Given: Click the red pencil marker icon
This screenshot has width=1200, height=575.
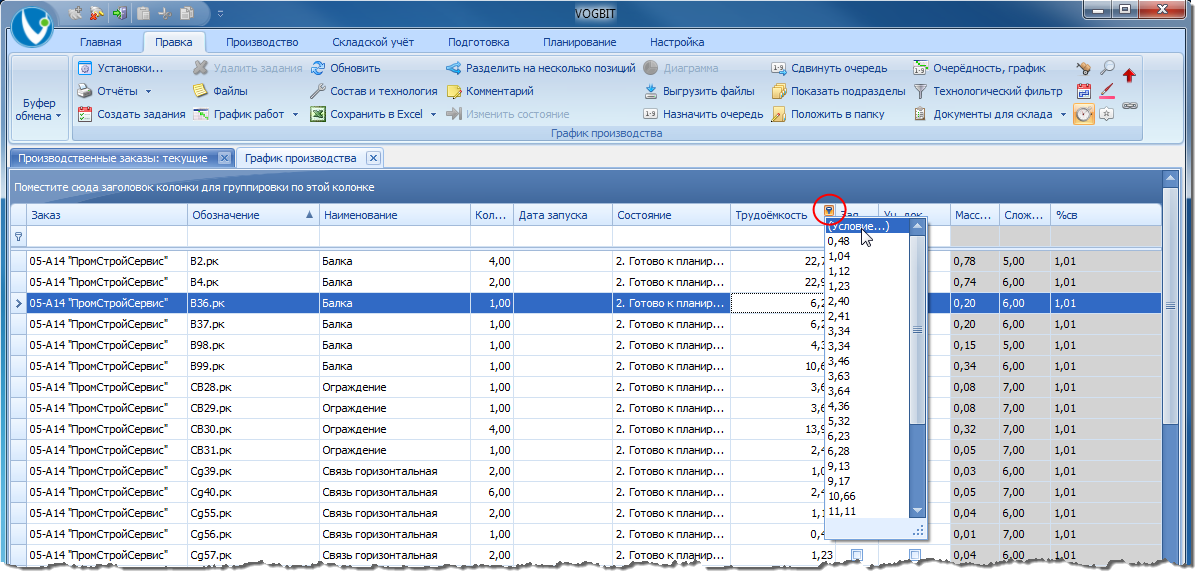Looking at the screenshot, I should coord(1107,92).
